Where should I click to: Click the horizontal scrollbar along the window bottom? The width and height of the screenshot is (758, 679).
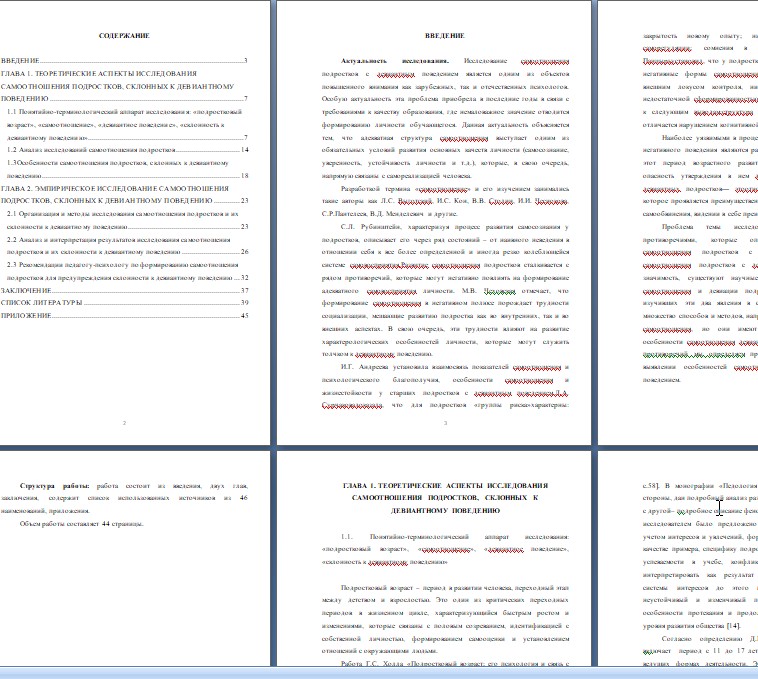tap(379, 673)
